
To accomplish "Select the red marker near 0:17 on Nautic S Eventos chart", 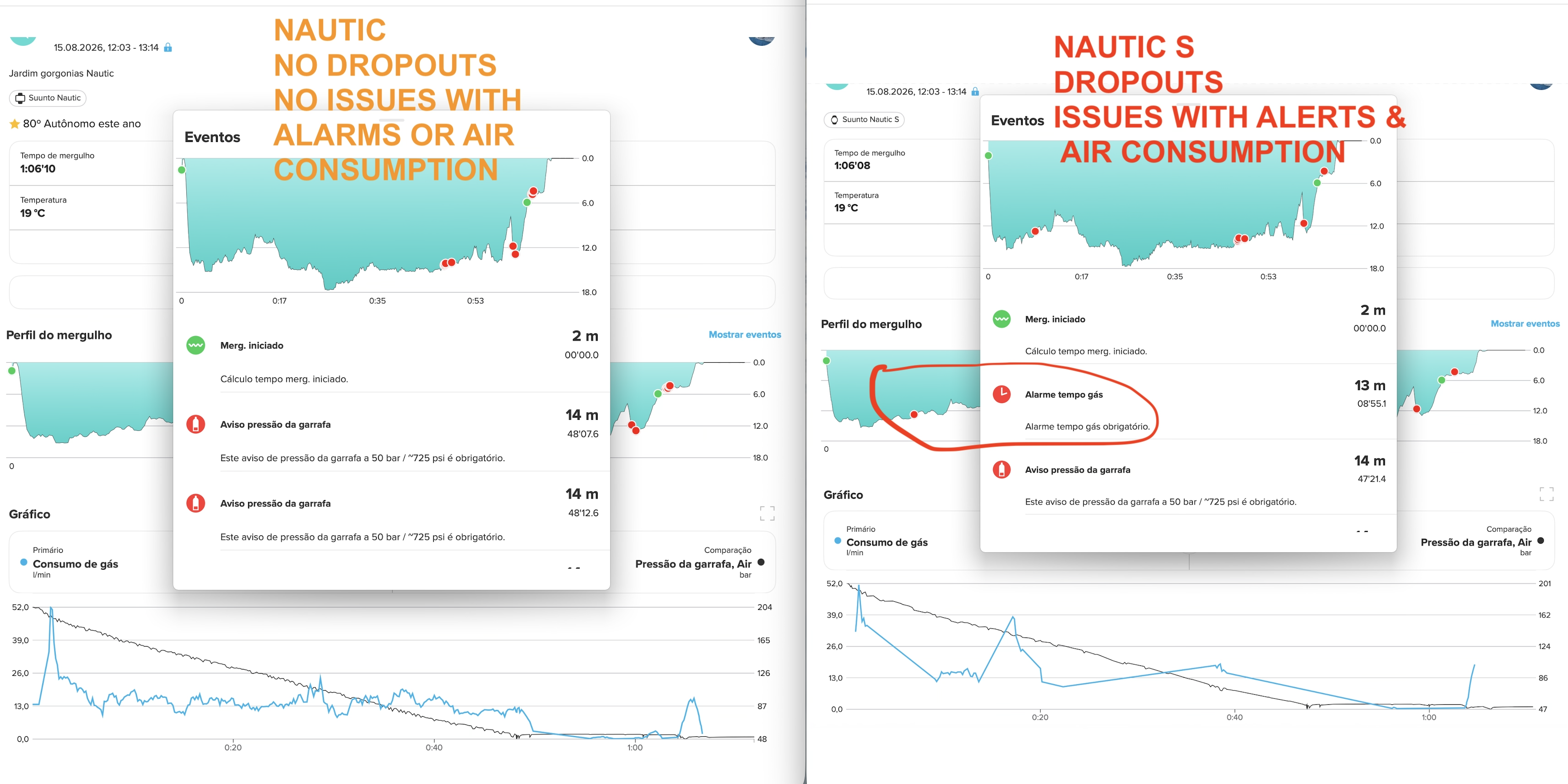I will click(x=1035, y=231).
